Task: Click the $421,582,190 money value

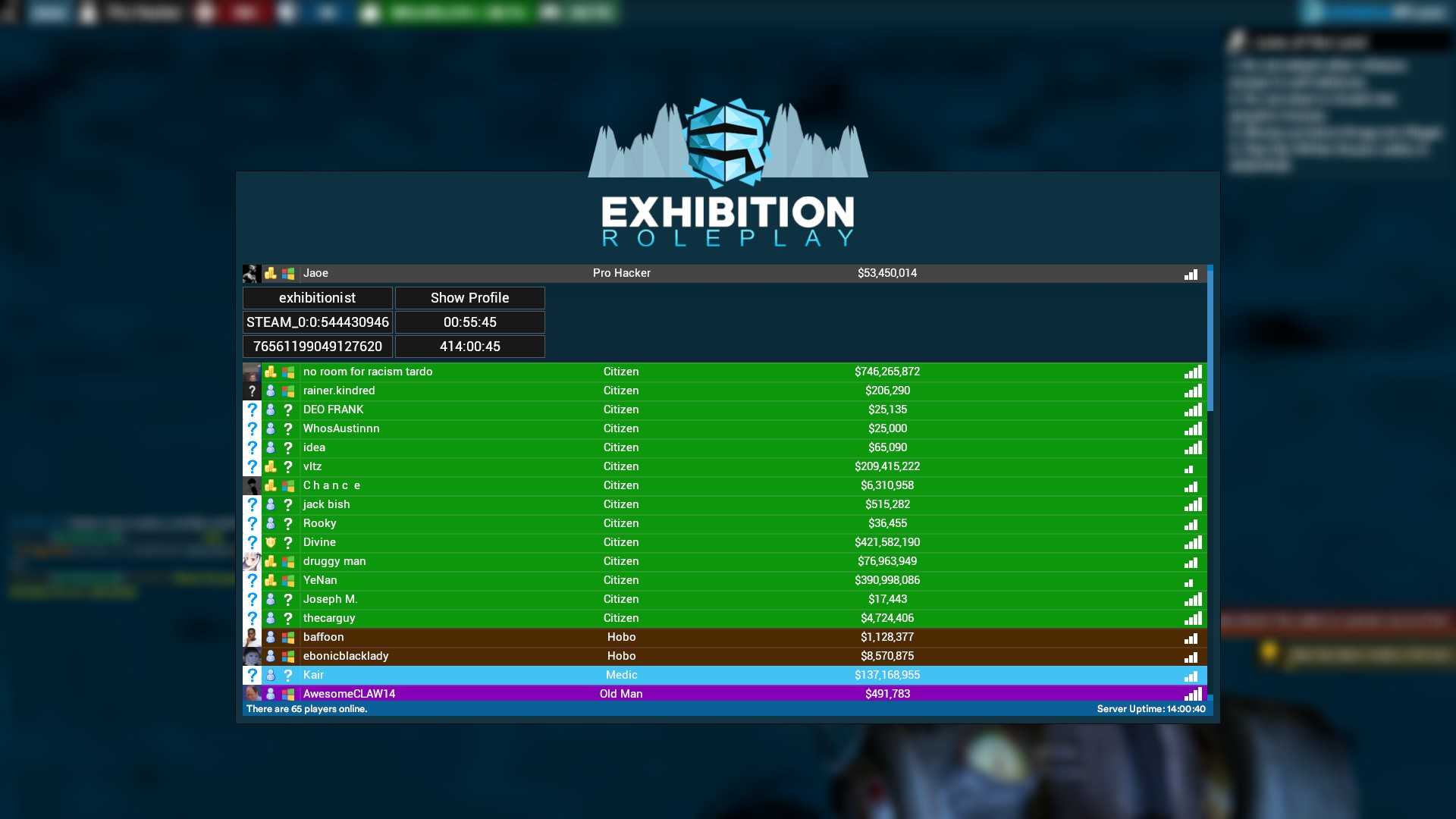Action: pyautogui.click(x=887, y=542)
